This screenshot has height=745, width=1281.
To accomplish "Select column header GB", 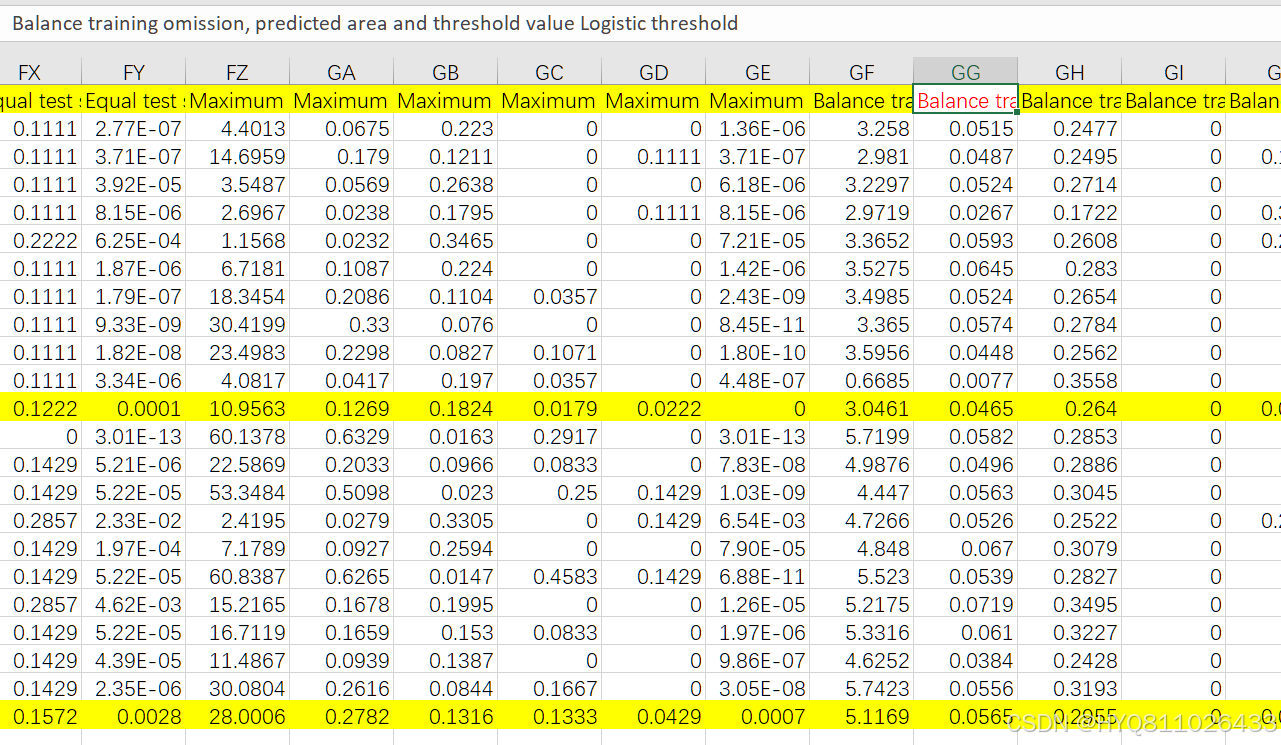I will (x=446, y=72).
